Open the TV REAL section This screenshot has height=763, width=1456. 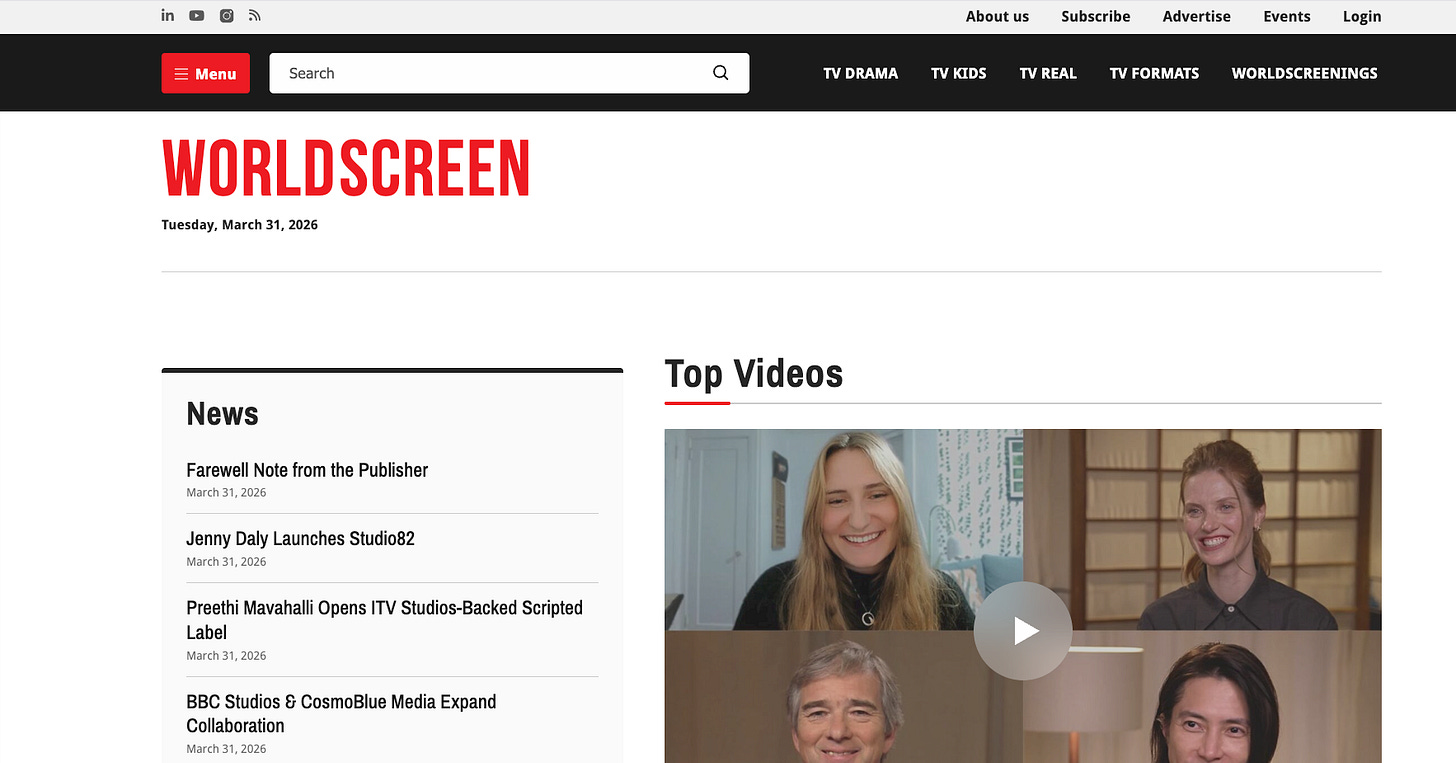click(x=1048, y=73)
